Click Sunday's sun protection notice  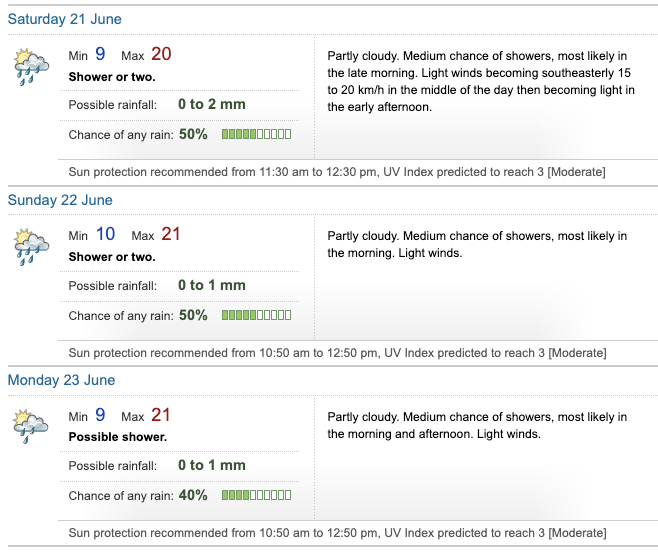[336, 352]
